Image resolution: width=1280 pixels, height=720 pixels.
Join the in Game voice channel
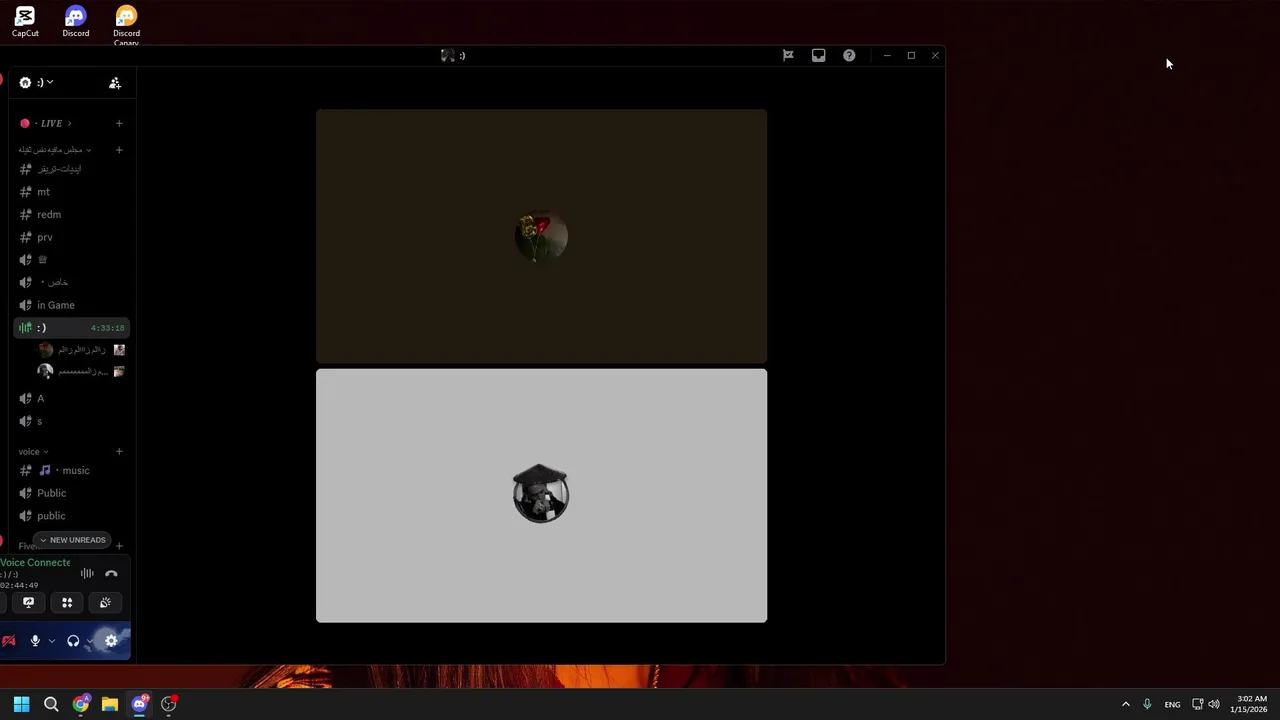pos(70,305)
